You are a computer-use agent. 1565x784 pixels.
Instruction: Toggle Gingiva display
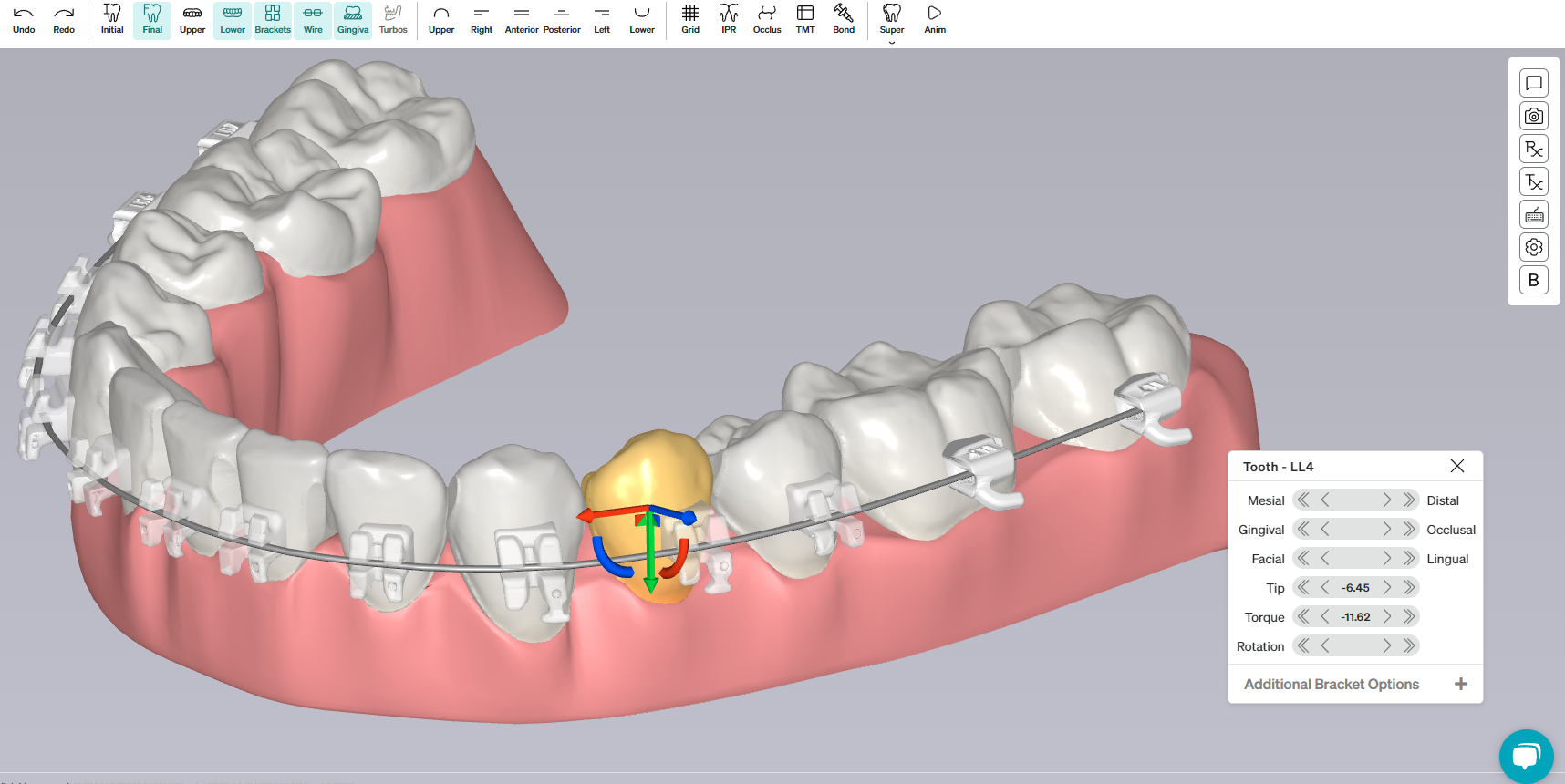pos(353,20)
